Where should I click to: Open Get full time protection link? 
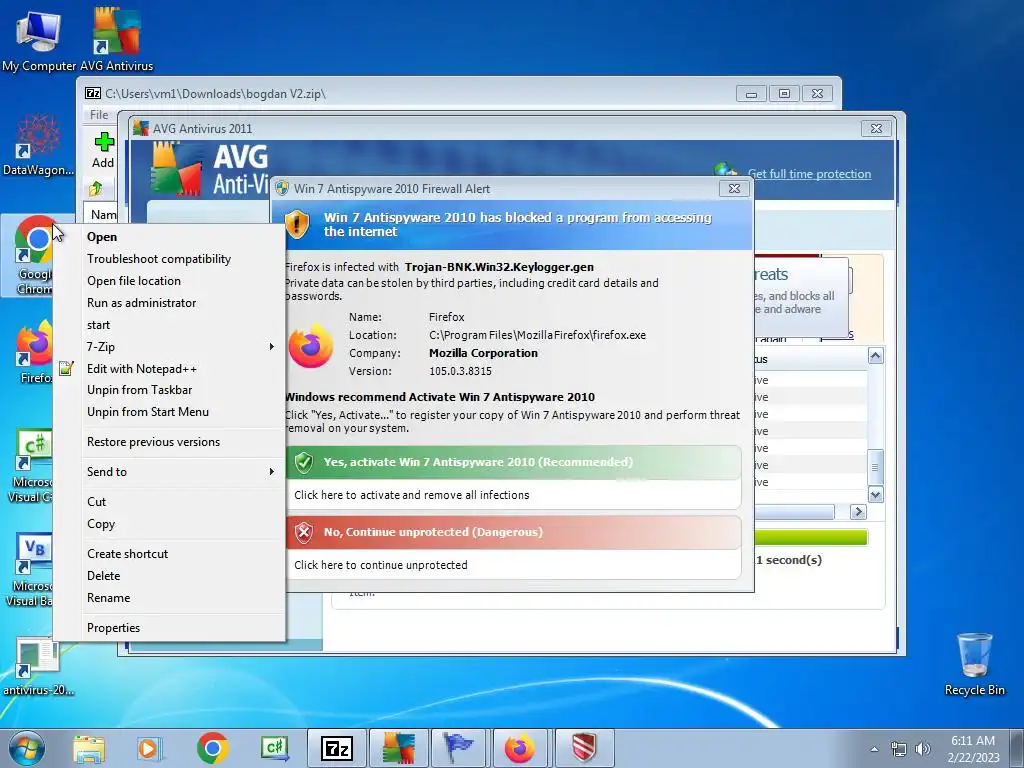coord(809,174)
